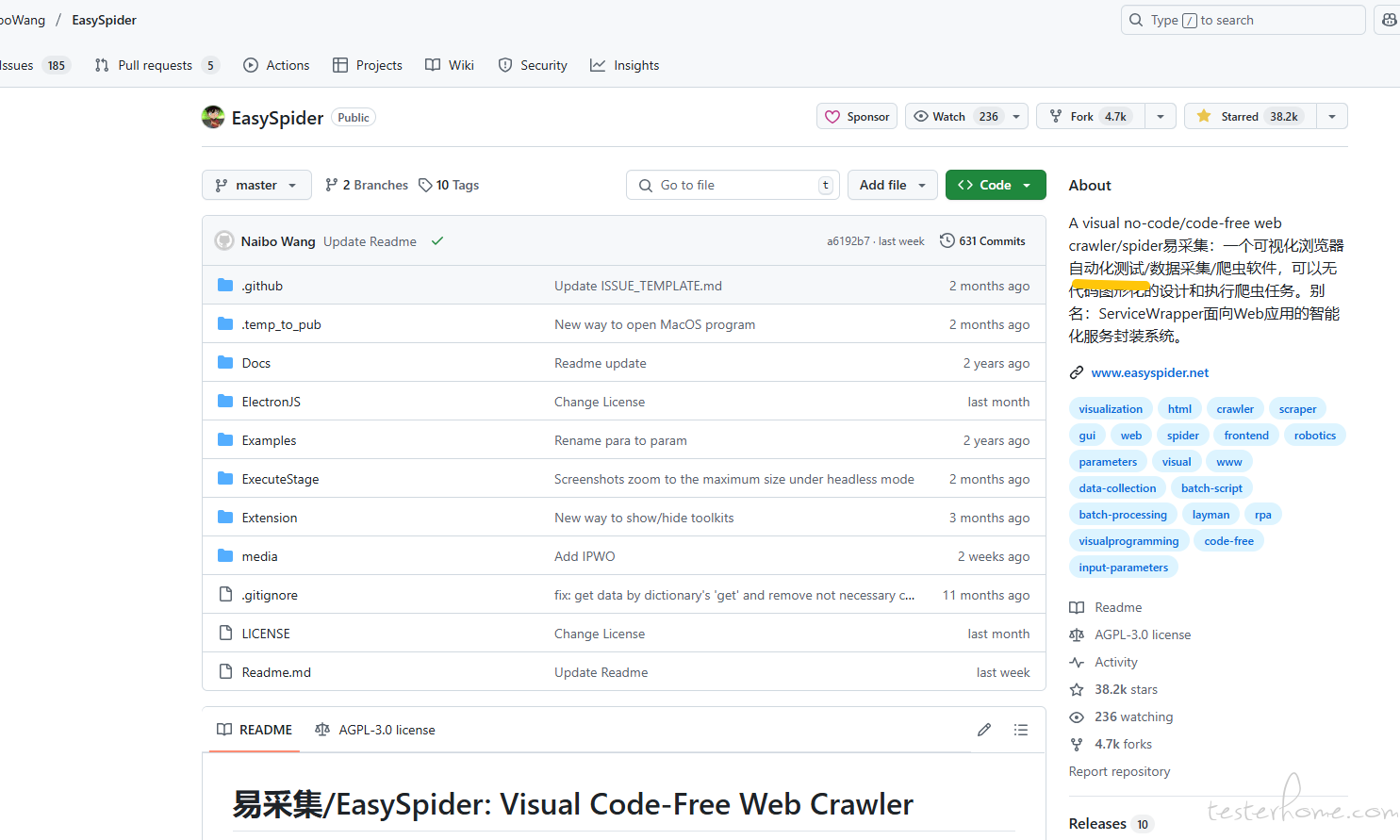The height and width of the screenshot is (840, 1400).
Task: Click the pulse icon next to Activity
Action: (x=1077, y=663)
